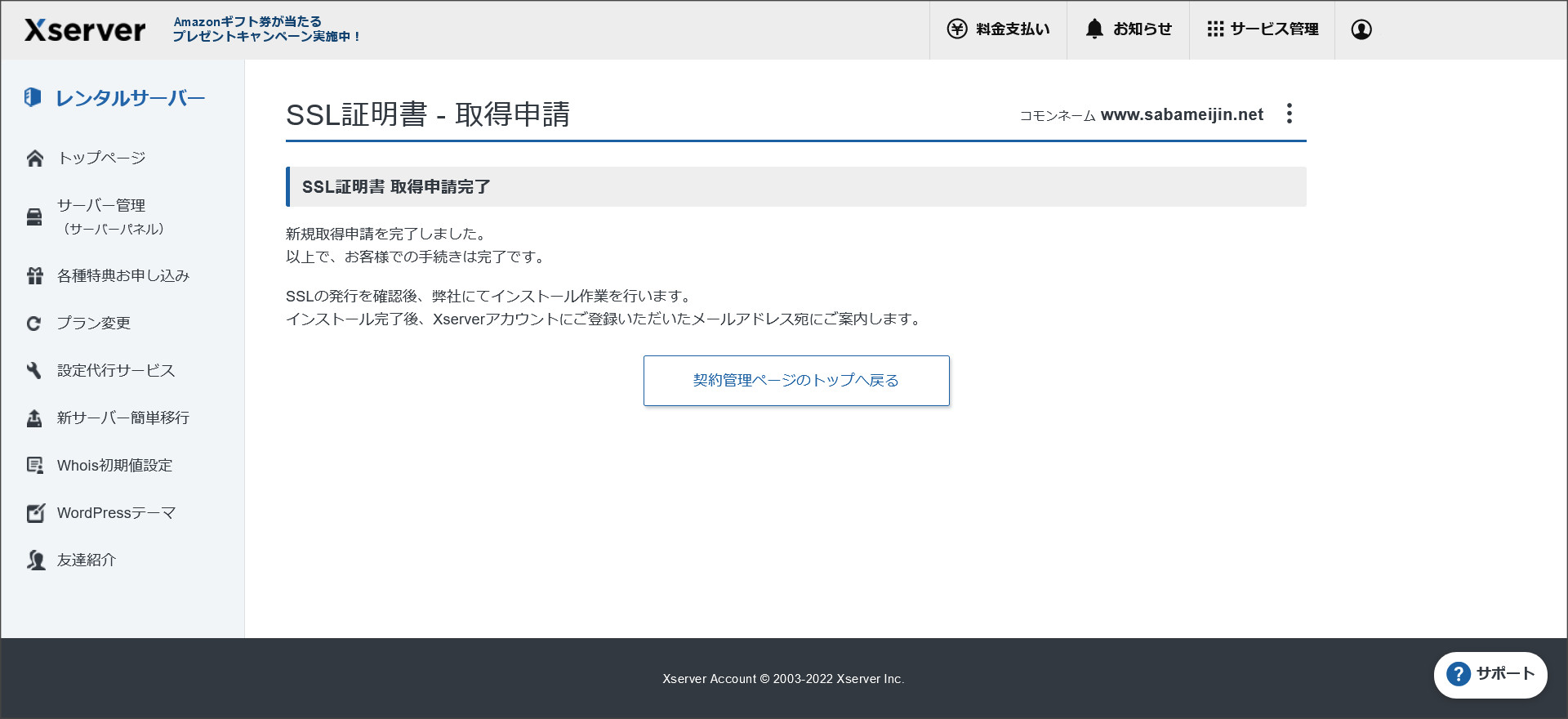
Task: Open 設定代行サービス
Action: 116,371
